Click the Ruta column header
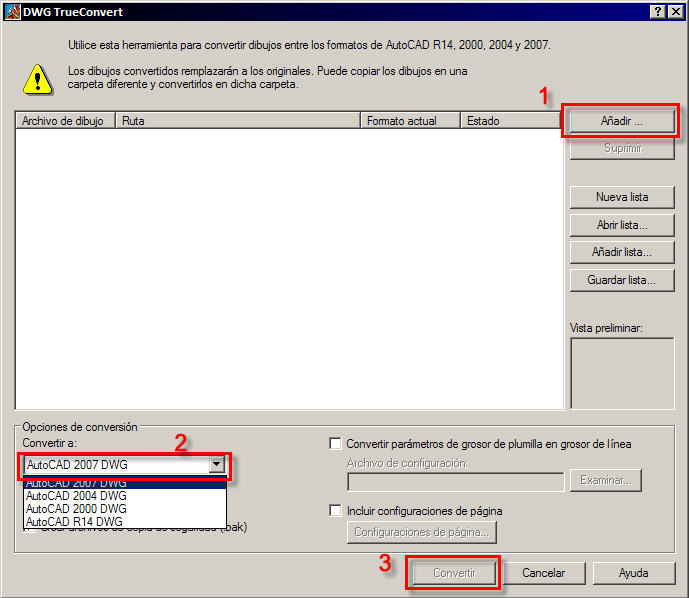The width and height of the screenshot is (689, 598). 238,120
